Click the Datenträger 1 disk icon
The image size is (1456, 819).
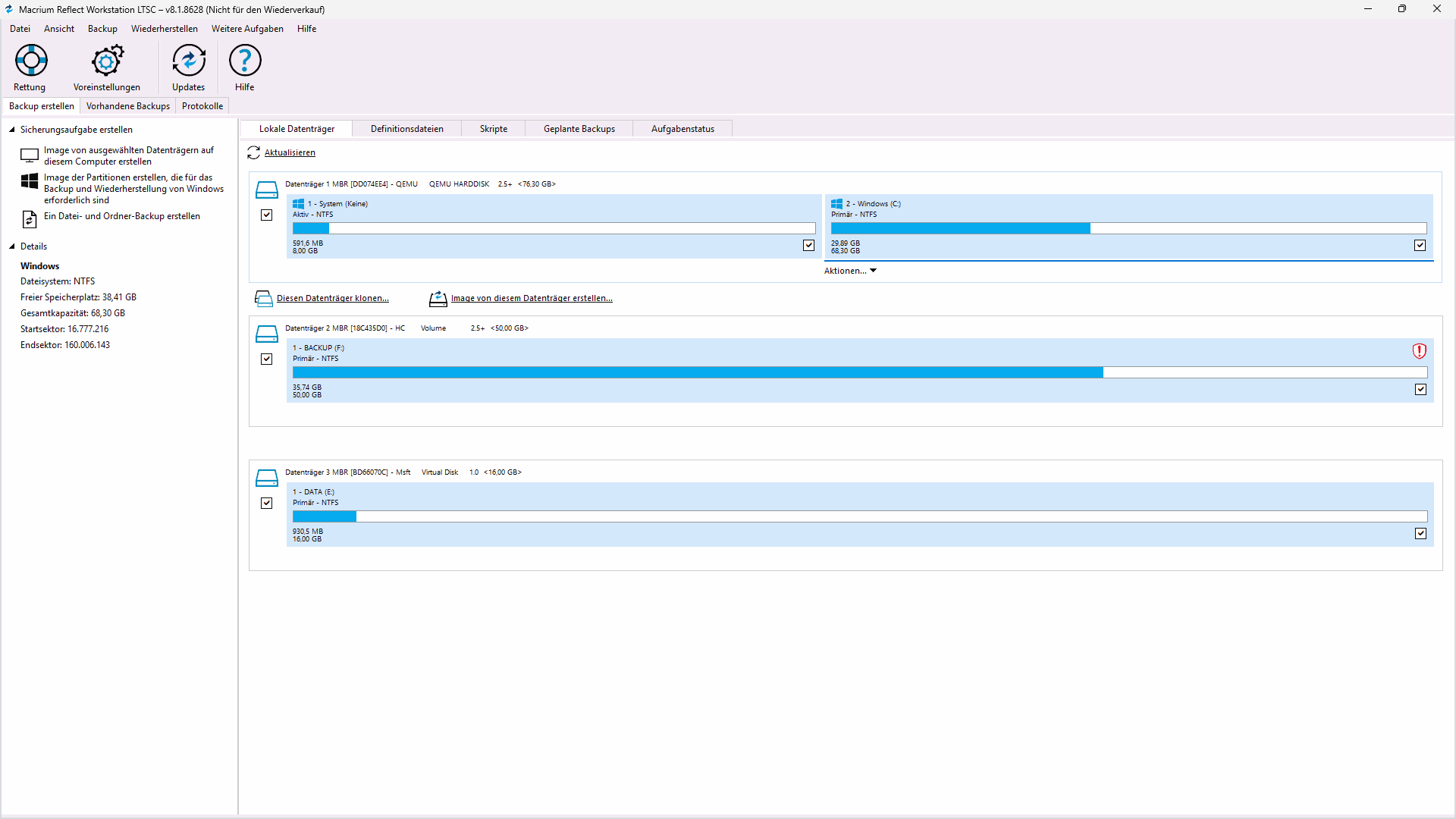(x=267, y=190)
